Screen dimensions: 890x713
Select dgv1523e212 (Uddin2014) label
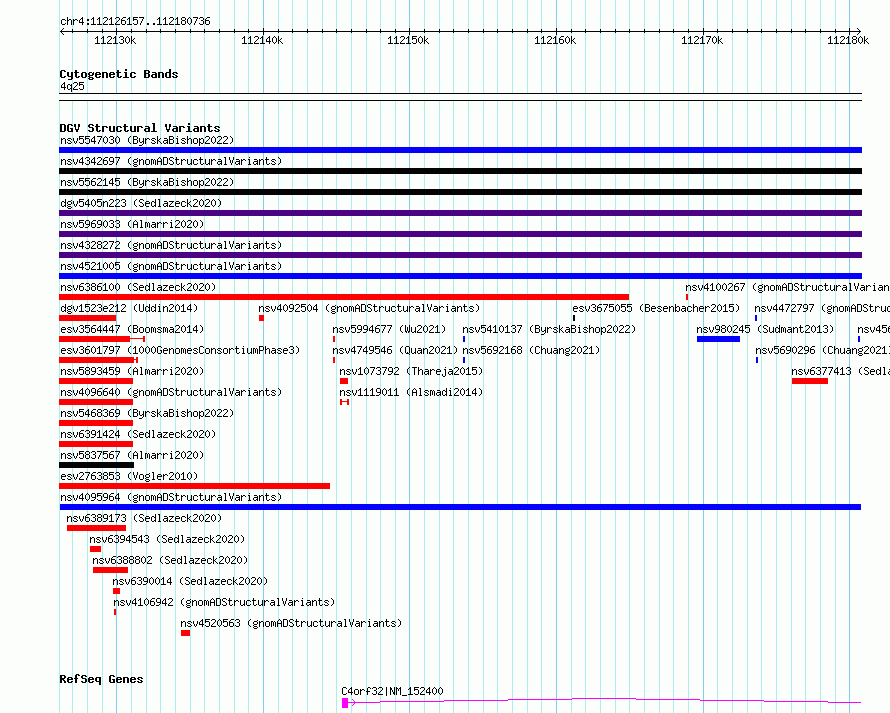click(x=129, y=308)
